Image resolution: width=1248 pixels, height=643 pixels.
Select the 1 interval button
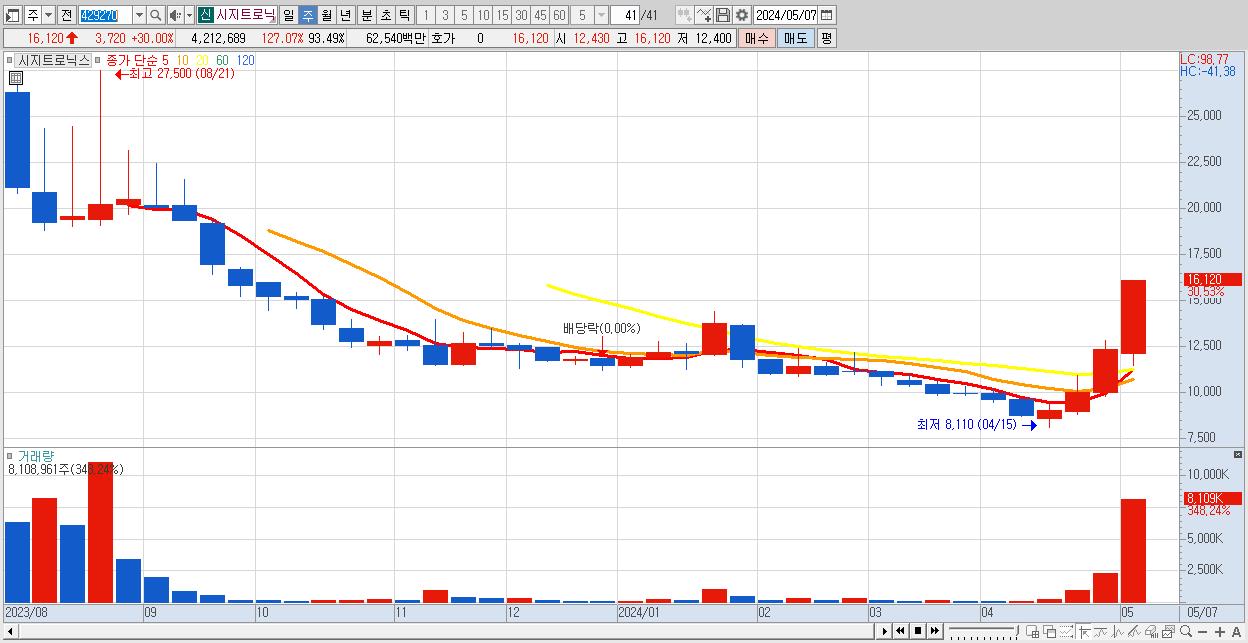coord(426,15)
